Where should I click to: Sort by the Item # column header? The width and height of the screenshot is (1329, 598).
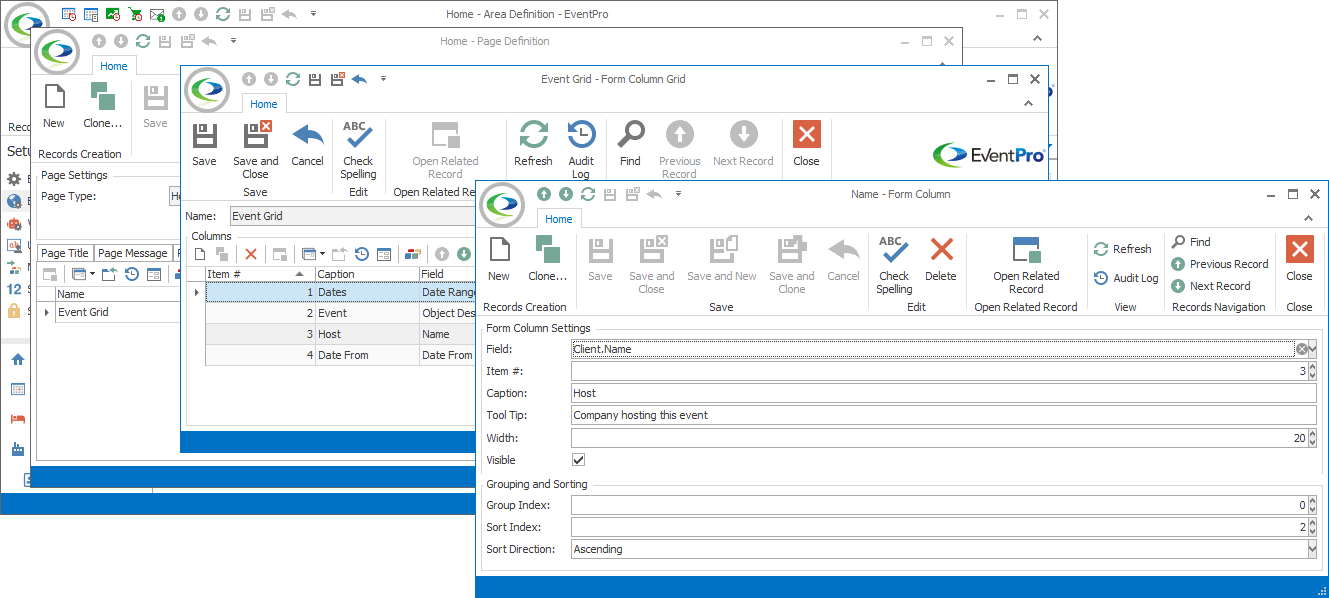click(x=259, y=274)
